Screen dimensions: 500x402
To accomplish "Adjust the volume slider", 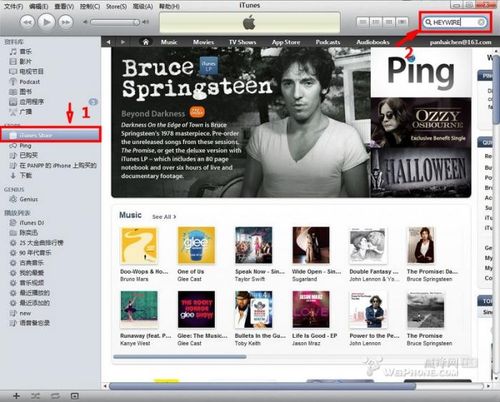I will (x=115, y=22).
